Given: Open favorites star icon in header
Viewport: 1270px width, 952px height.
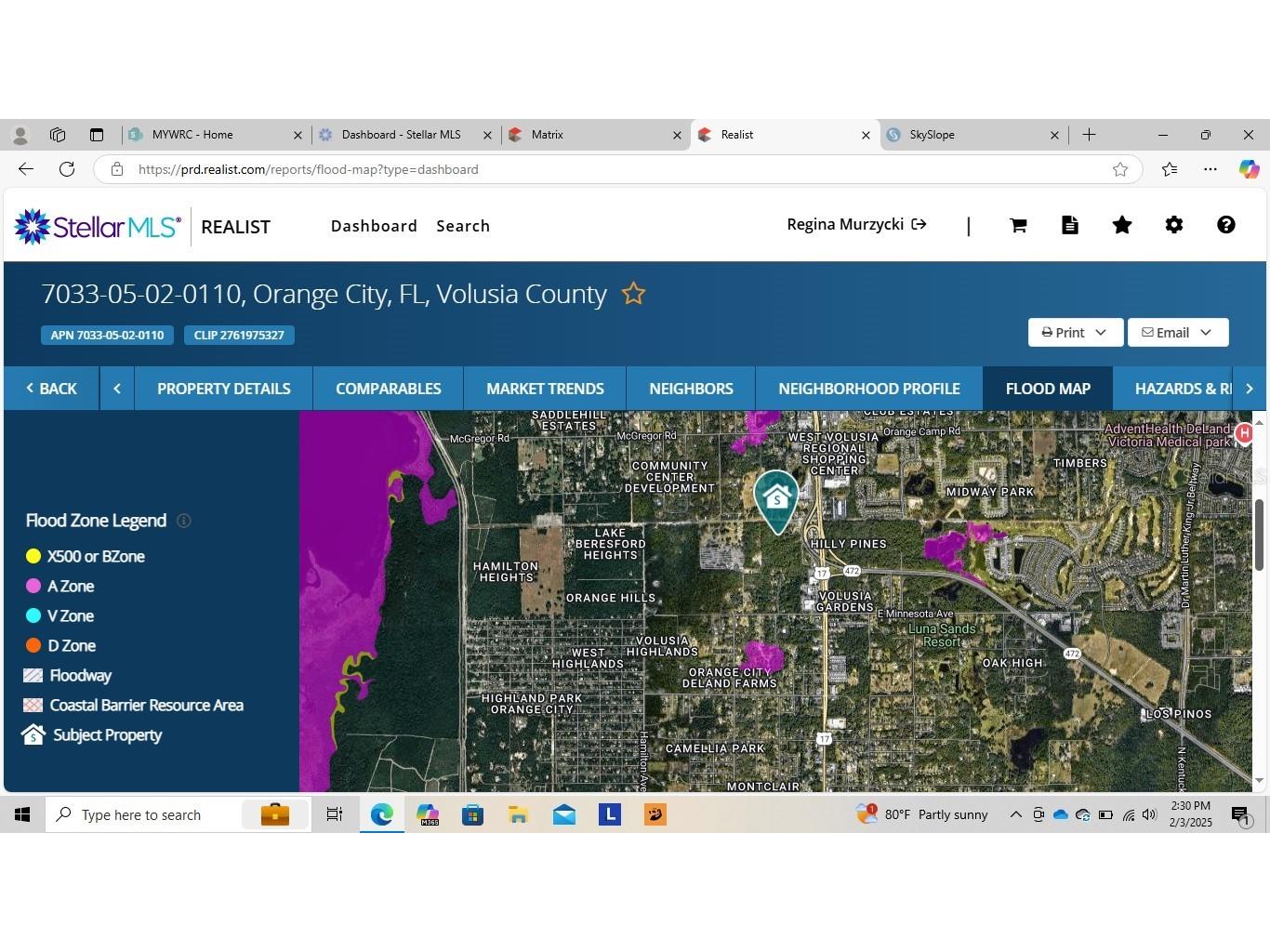Looking at the screenshot, I should (x=1122, y=225).
